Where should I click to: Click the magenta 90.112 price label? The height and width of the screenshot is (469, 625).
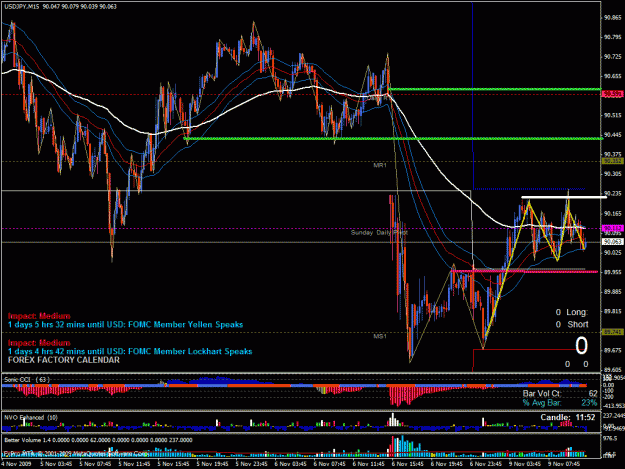(612, 228)
